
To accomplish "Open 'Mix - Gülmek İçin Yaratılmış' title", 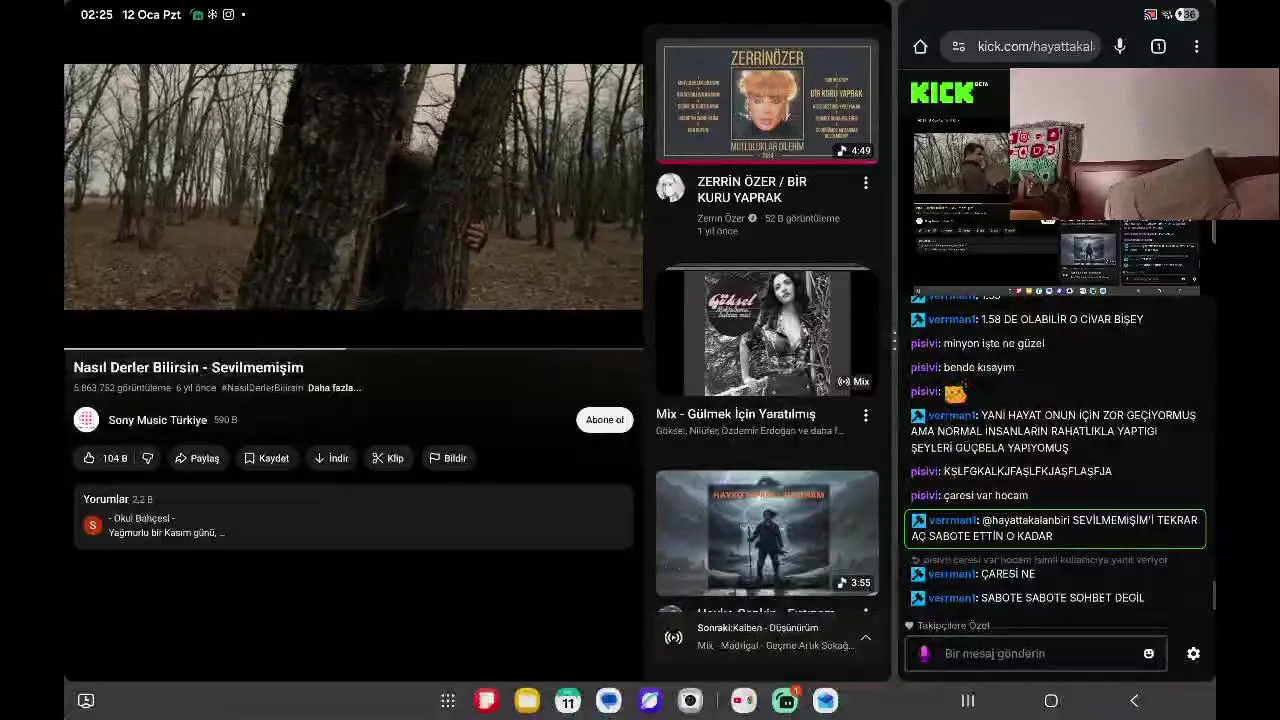I will click(x=735, y=414).
